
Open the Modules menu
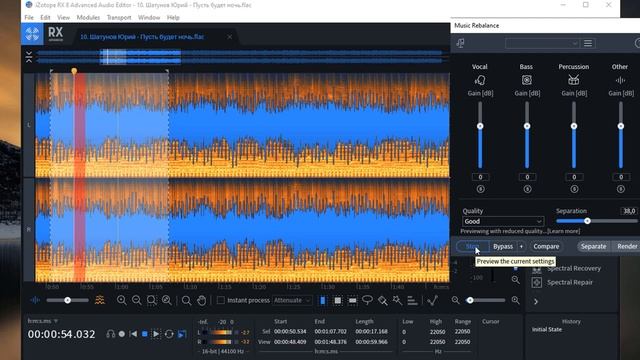pyautogui.click(x=88, y=18)
